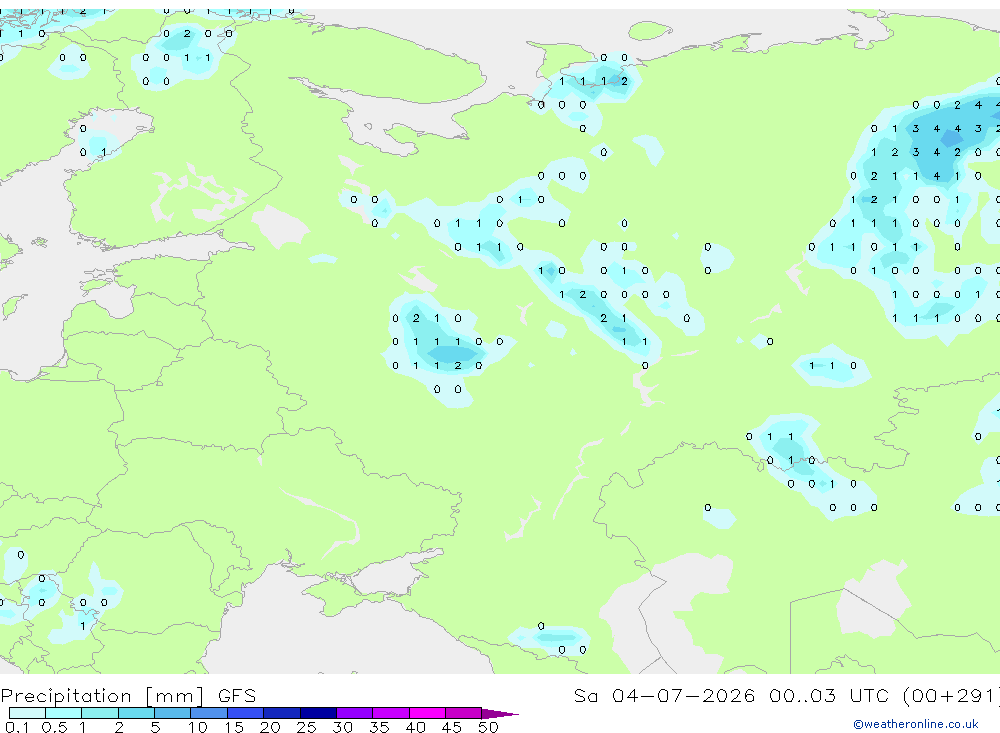The height and width of the screenshot is (733, 1000).
Task: Click the 0.1–0.5 mm palest legend swatch
Action: click(27, 713)
